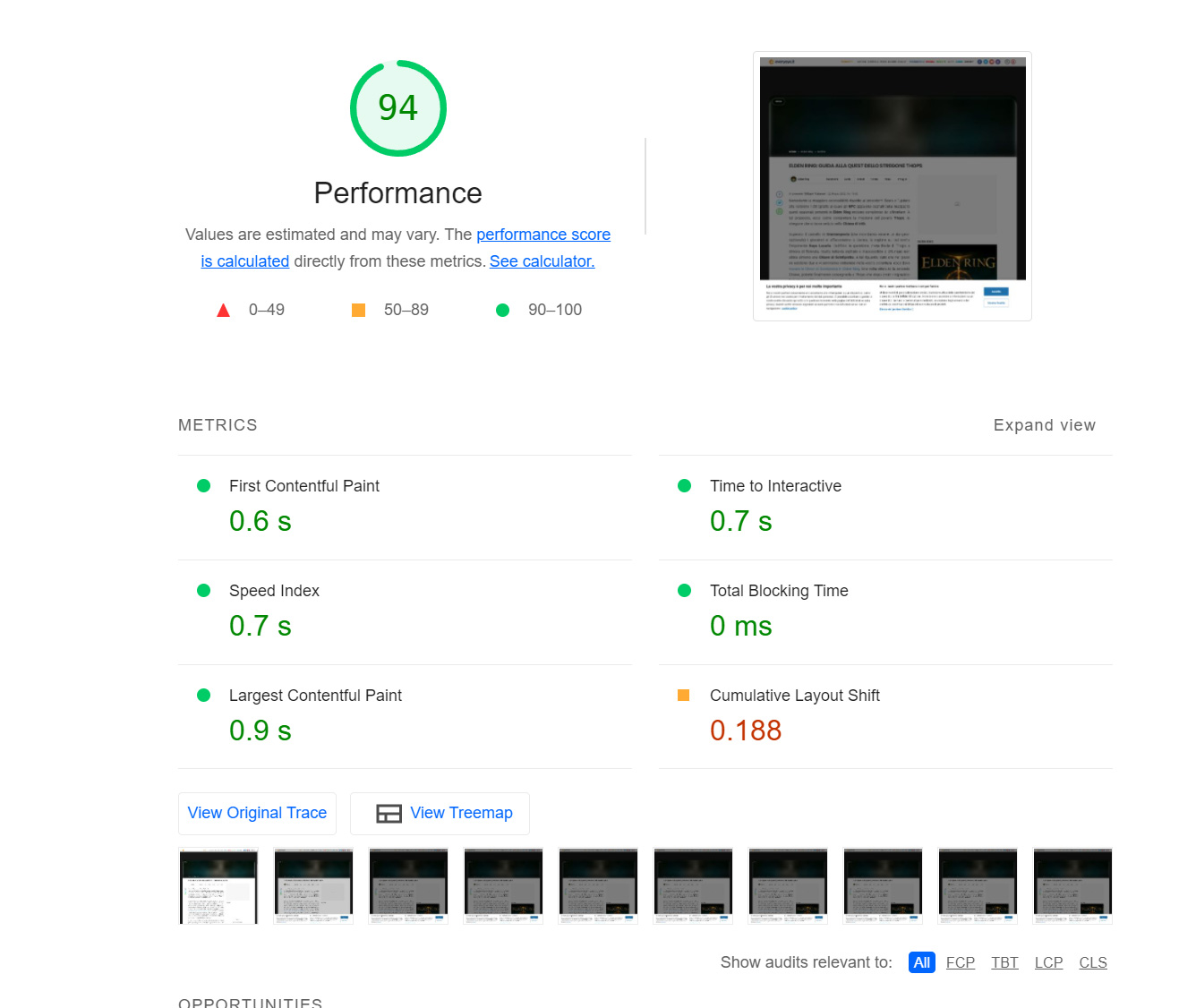This screenshot has width=1196, height=1008.
Task: Click the 94 performance score gauge
Action: (x=397, y=107)
